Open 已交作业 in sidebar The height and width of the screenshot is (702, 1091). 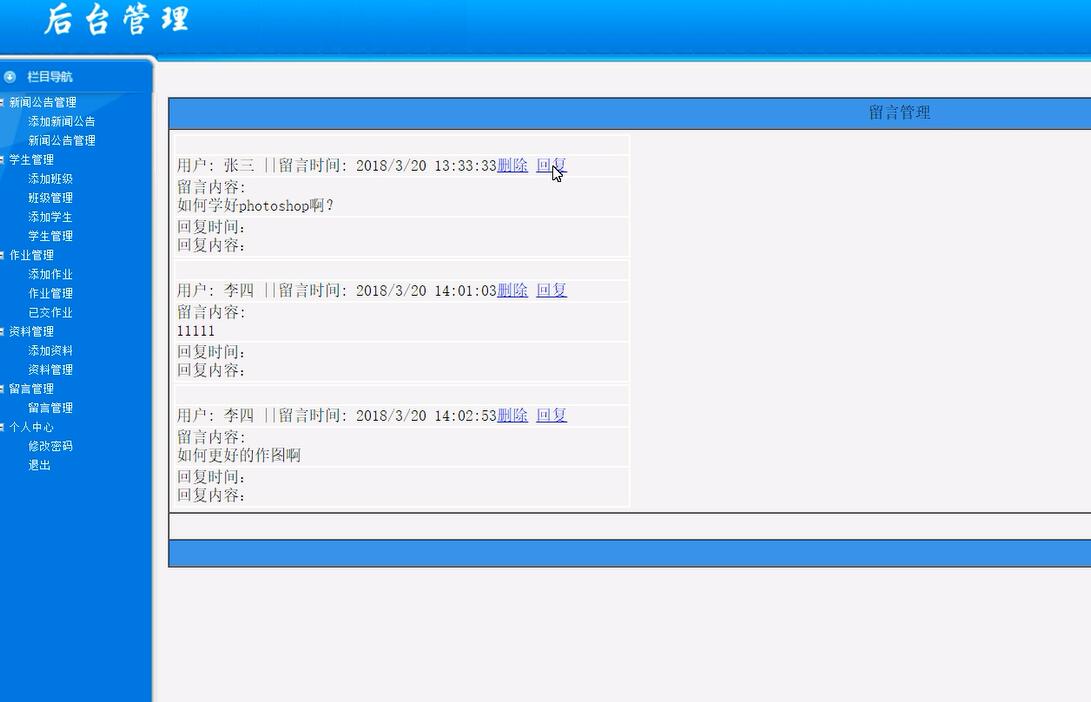pos(50,312)
